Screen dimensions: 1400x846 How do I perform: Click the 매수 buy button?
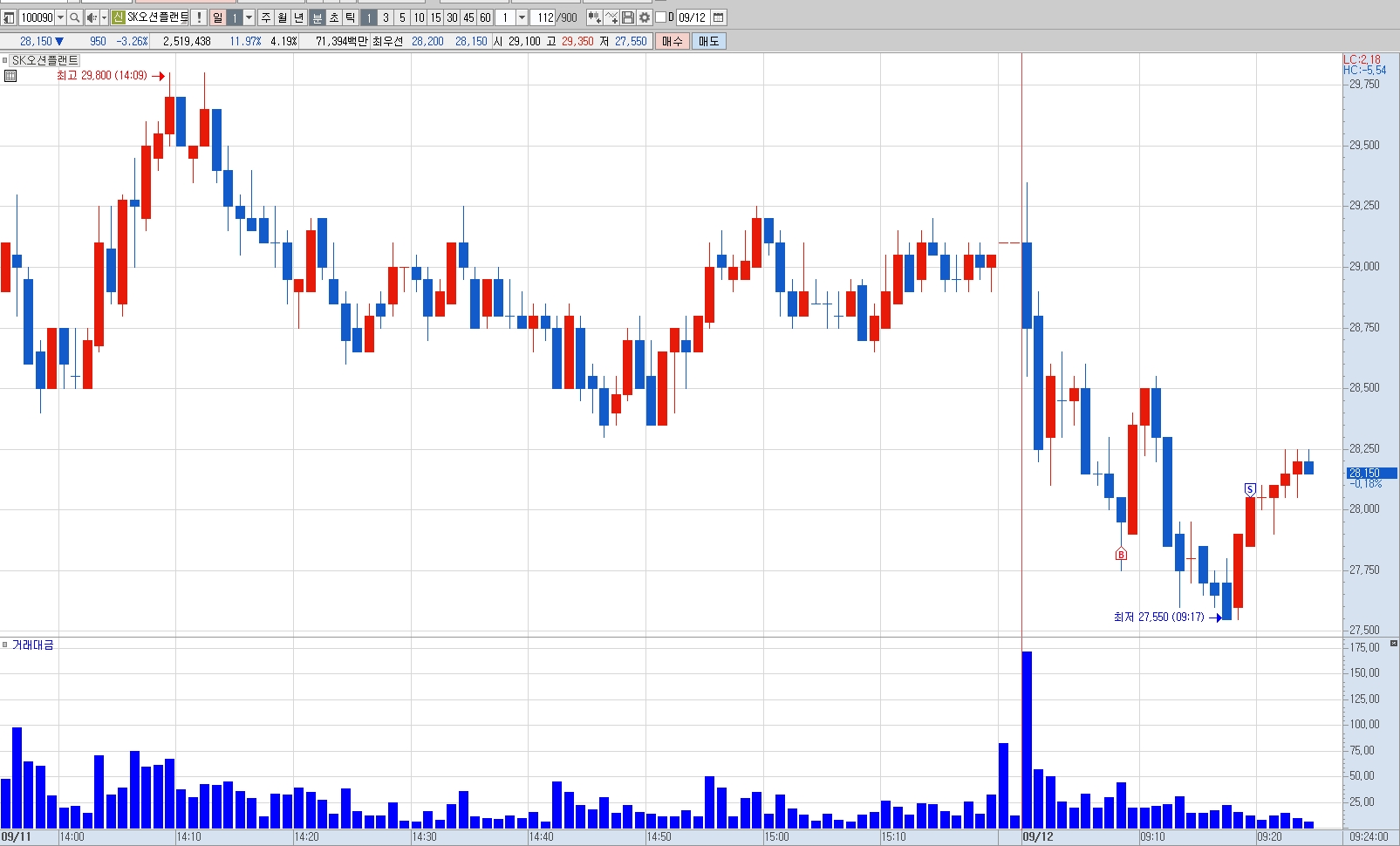pos(673,41)
